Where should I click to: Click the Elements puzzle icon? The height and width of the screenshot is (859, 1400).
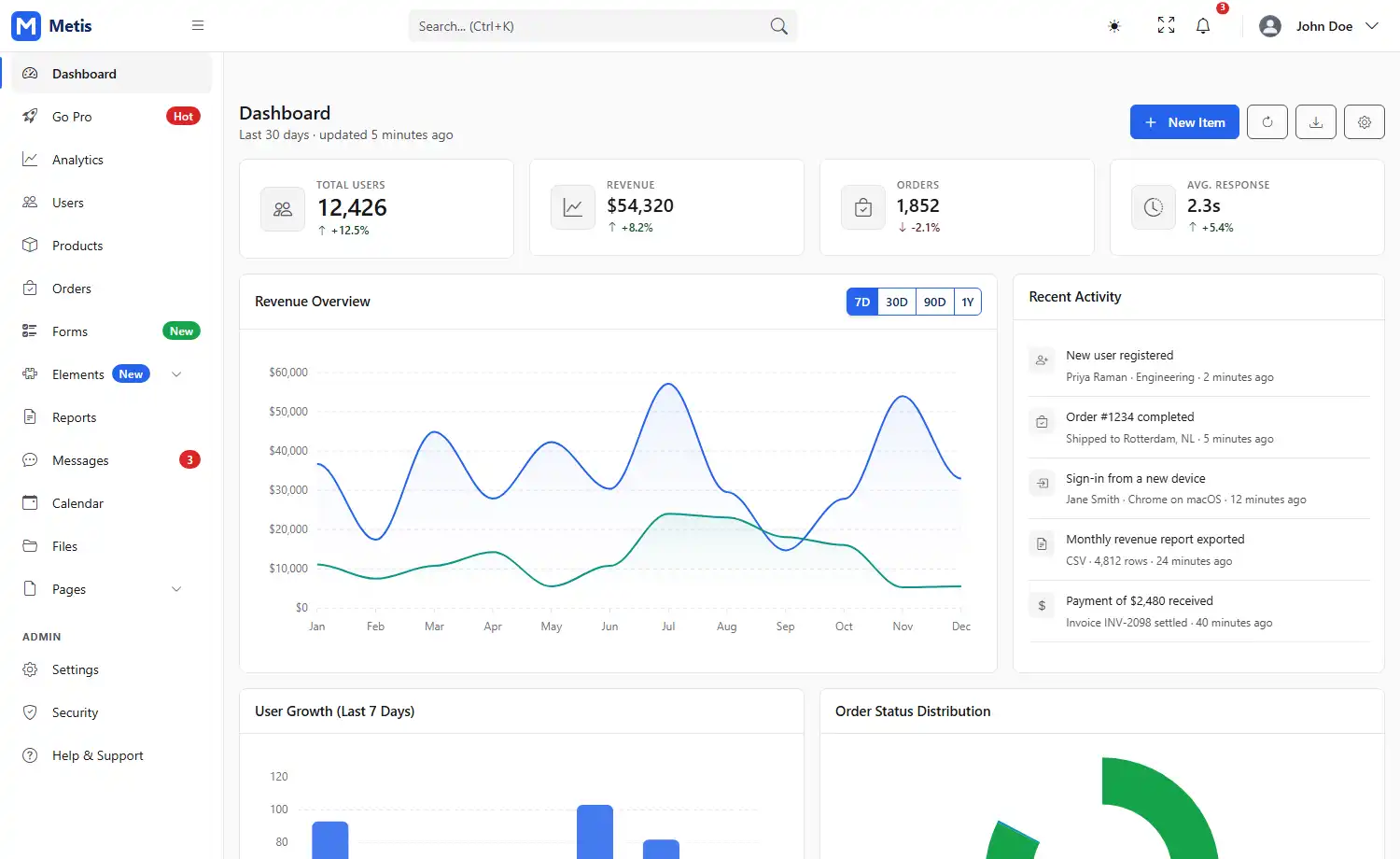tap(30, 374)
